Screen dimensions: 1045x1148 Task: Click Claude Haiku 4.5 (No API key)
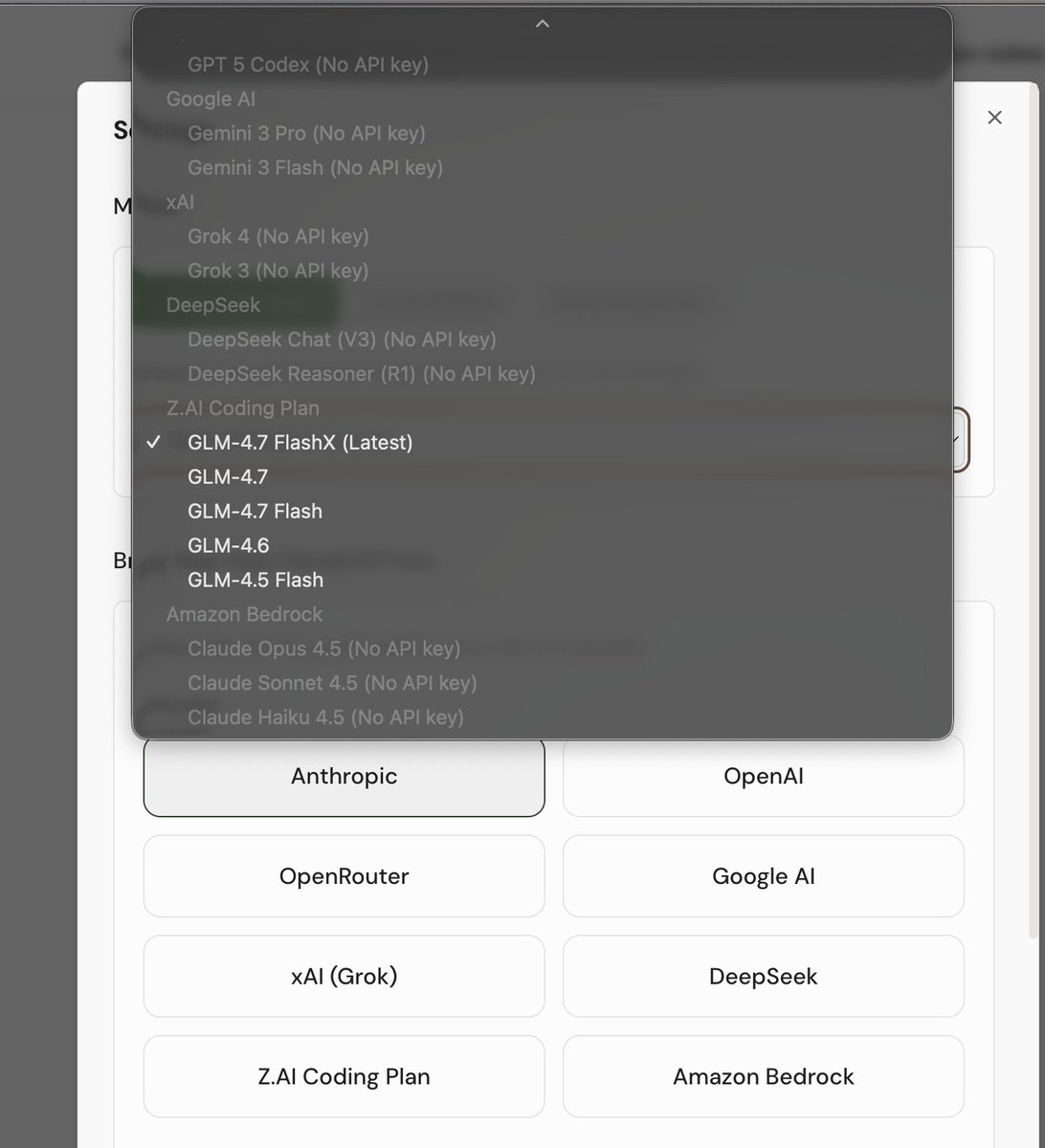click(542, 717)
